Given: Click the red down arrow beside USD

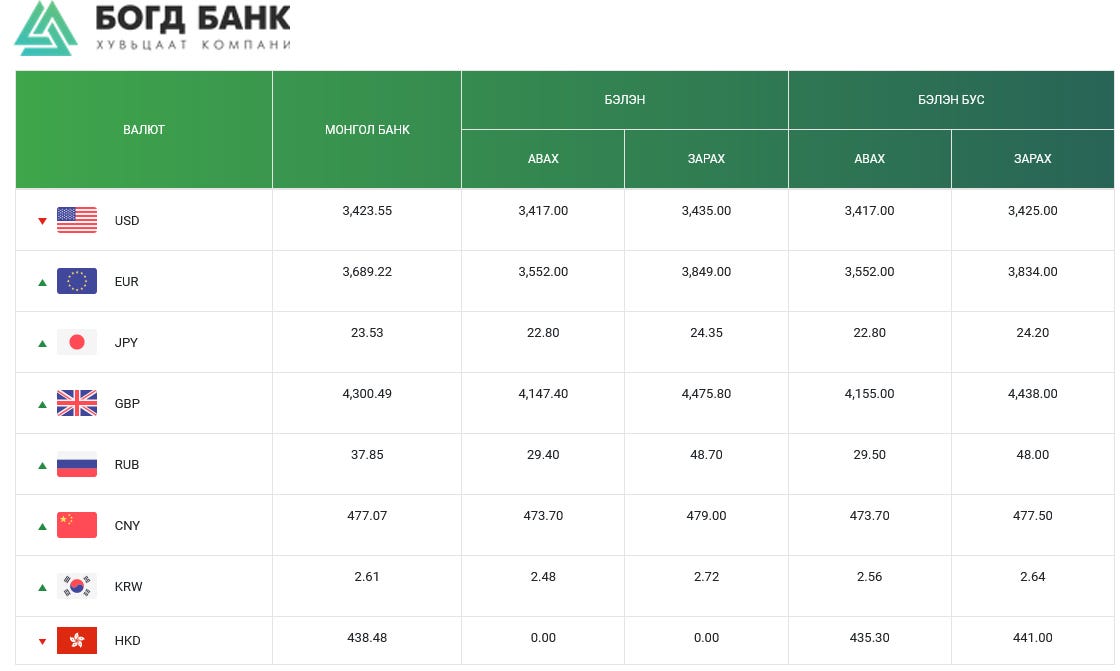Looking at the screenshot, I should 42,221.
